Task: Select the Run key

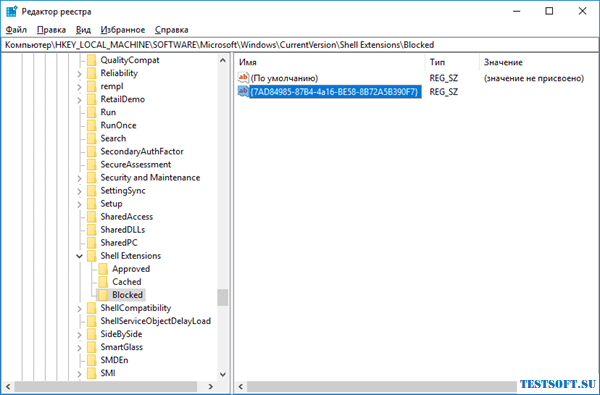Action: [108, 112]
